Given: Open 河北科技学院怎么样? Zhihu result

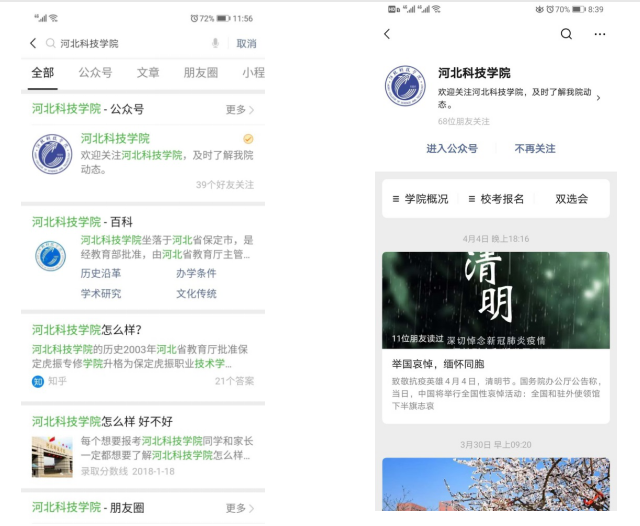Looking at the screenshot, I should 143,355.
